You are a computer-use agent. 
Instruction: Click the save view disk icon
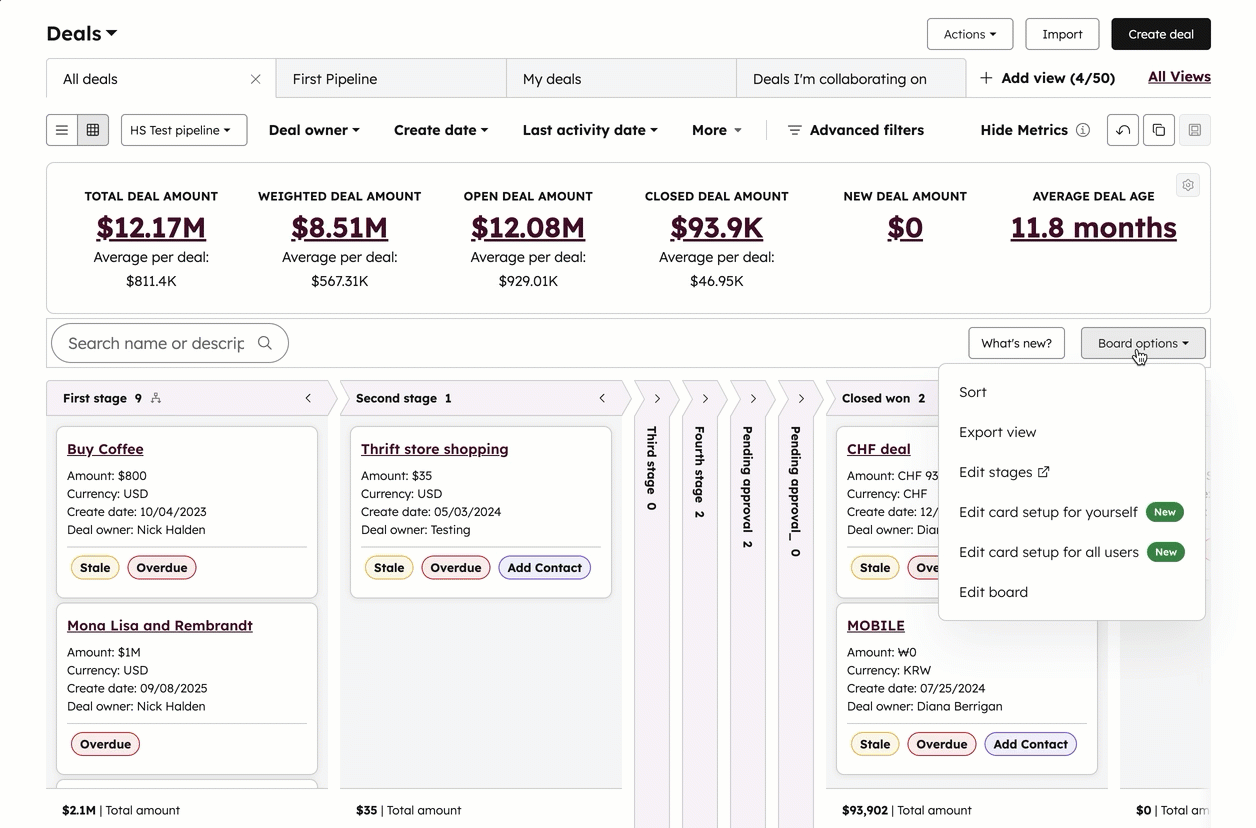click(1194, 130)
